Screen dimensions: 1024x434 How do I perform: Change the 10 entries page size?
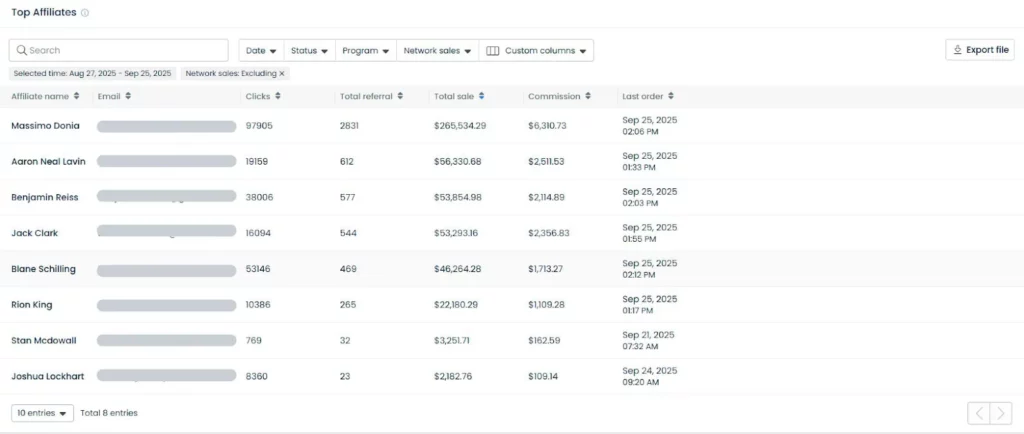pos(42,413)
